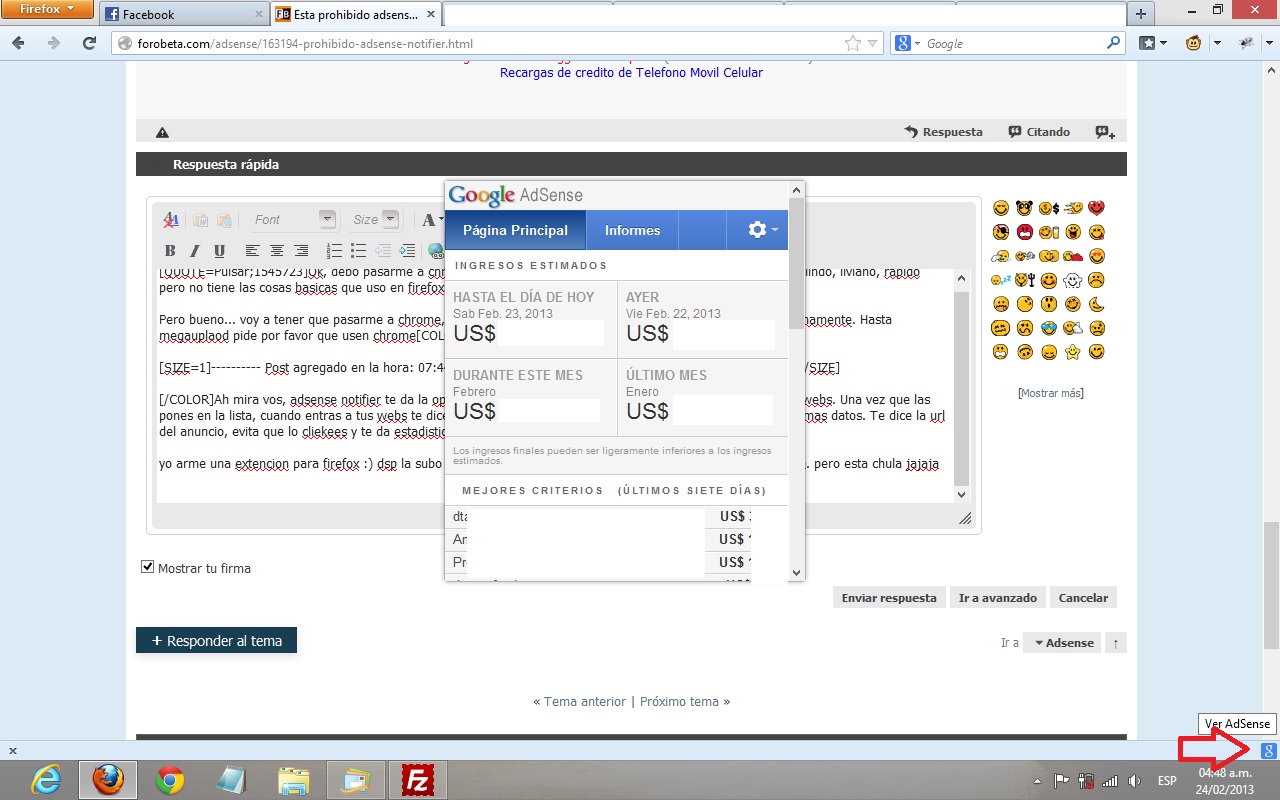This screenshot has height=800, width=1280.
Task: Bookmark this page with star icon
Action: click(x=852, y=43)
